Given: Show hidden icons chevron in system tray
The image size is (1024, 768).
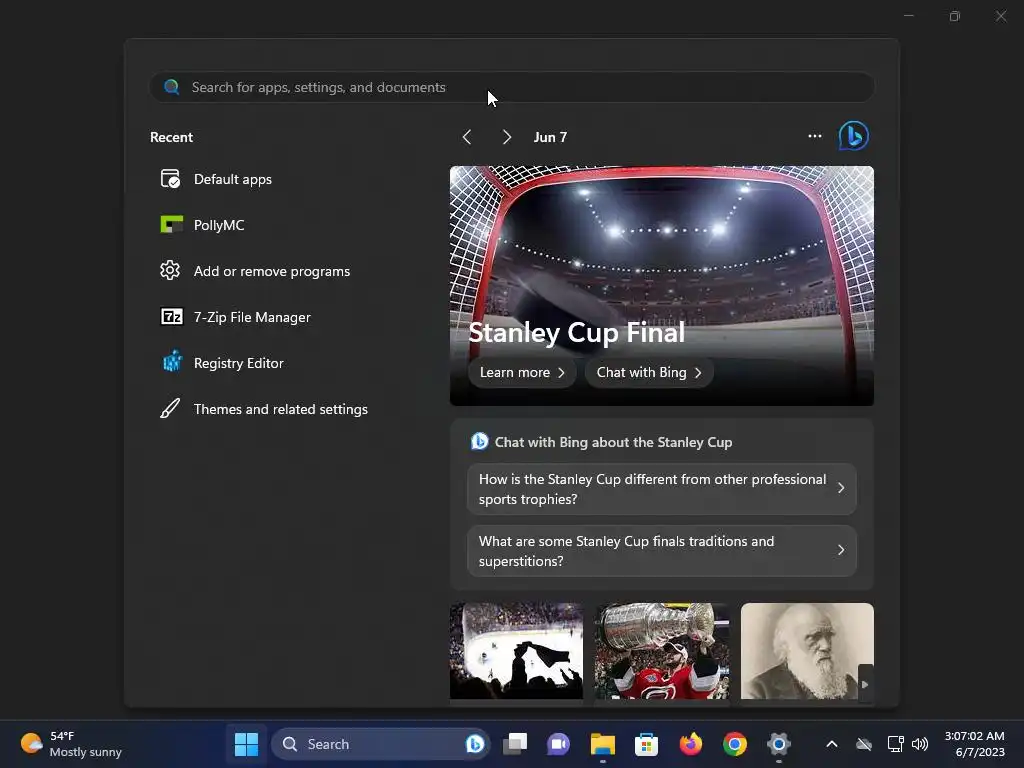Looking at the screenshot, I should pos(831,744).
